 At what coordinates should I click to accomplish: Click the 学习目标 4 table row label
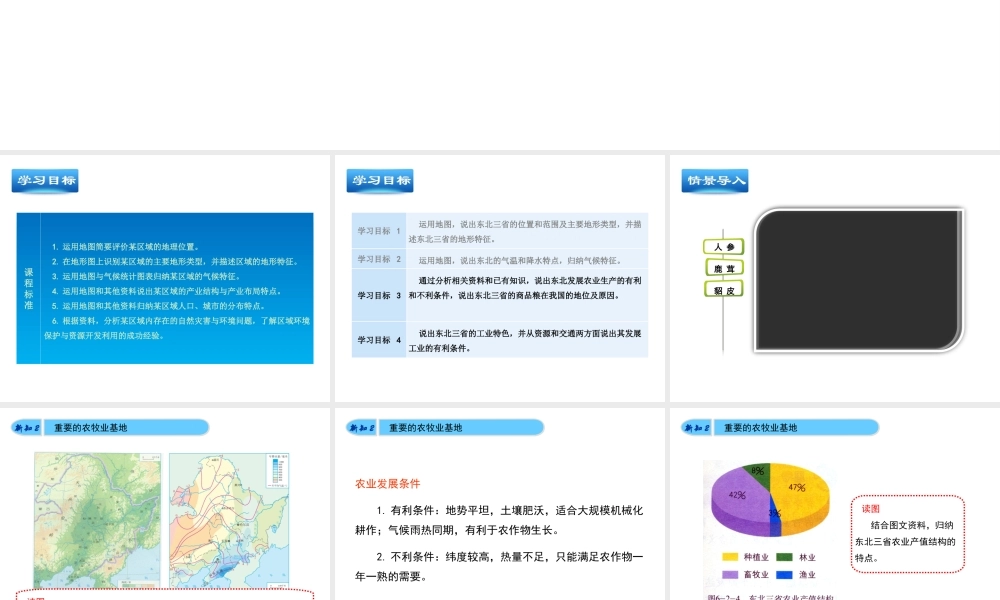click(379, 340)
